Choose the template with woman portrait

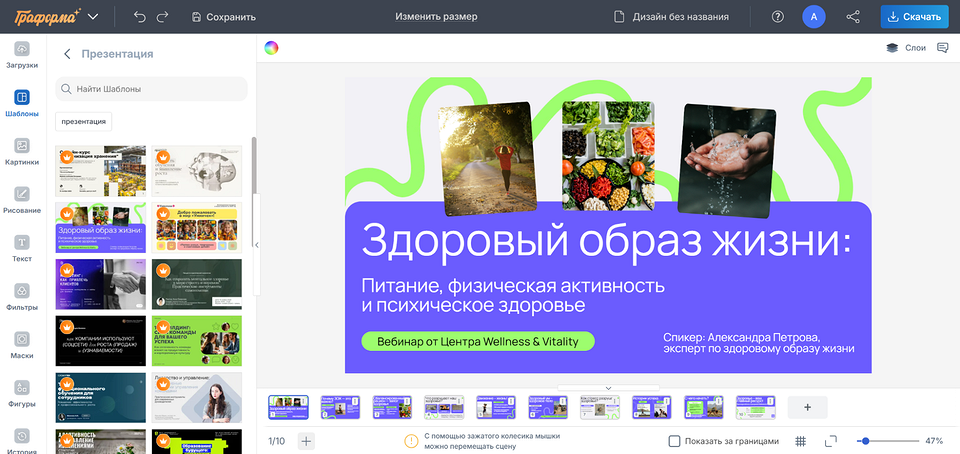click(197, 398)
